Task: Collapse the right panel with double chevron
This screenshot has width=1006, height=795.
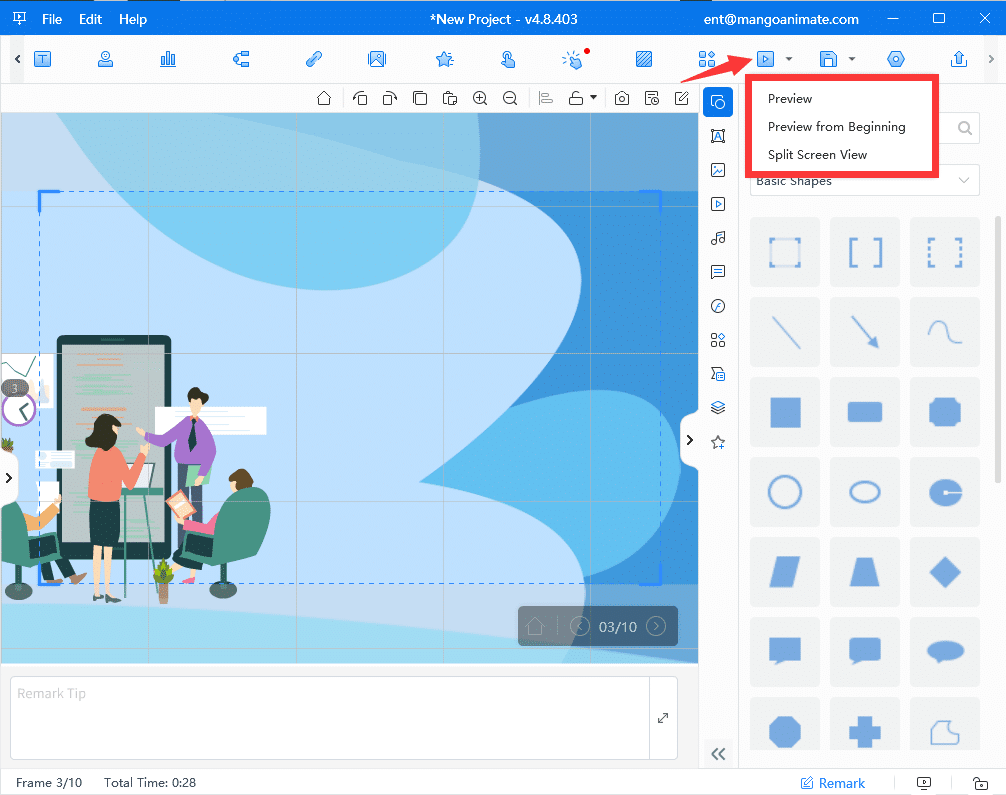Action: (717, 753)
